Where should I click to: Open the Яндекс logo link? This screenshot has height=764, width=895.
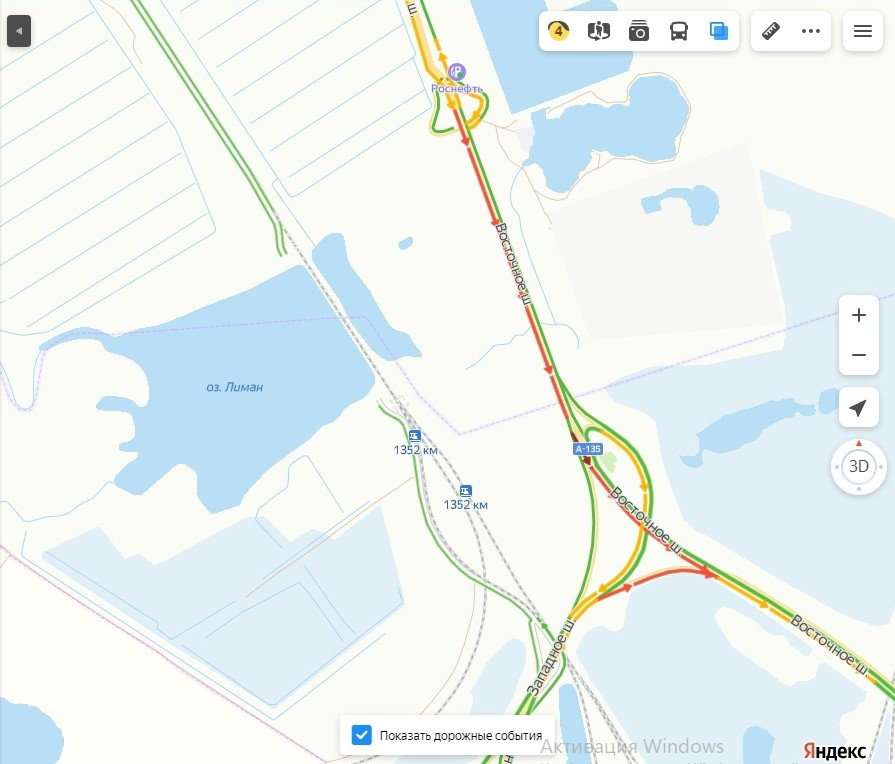click(x=834, y=750)
